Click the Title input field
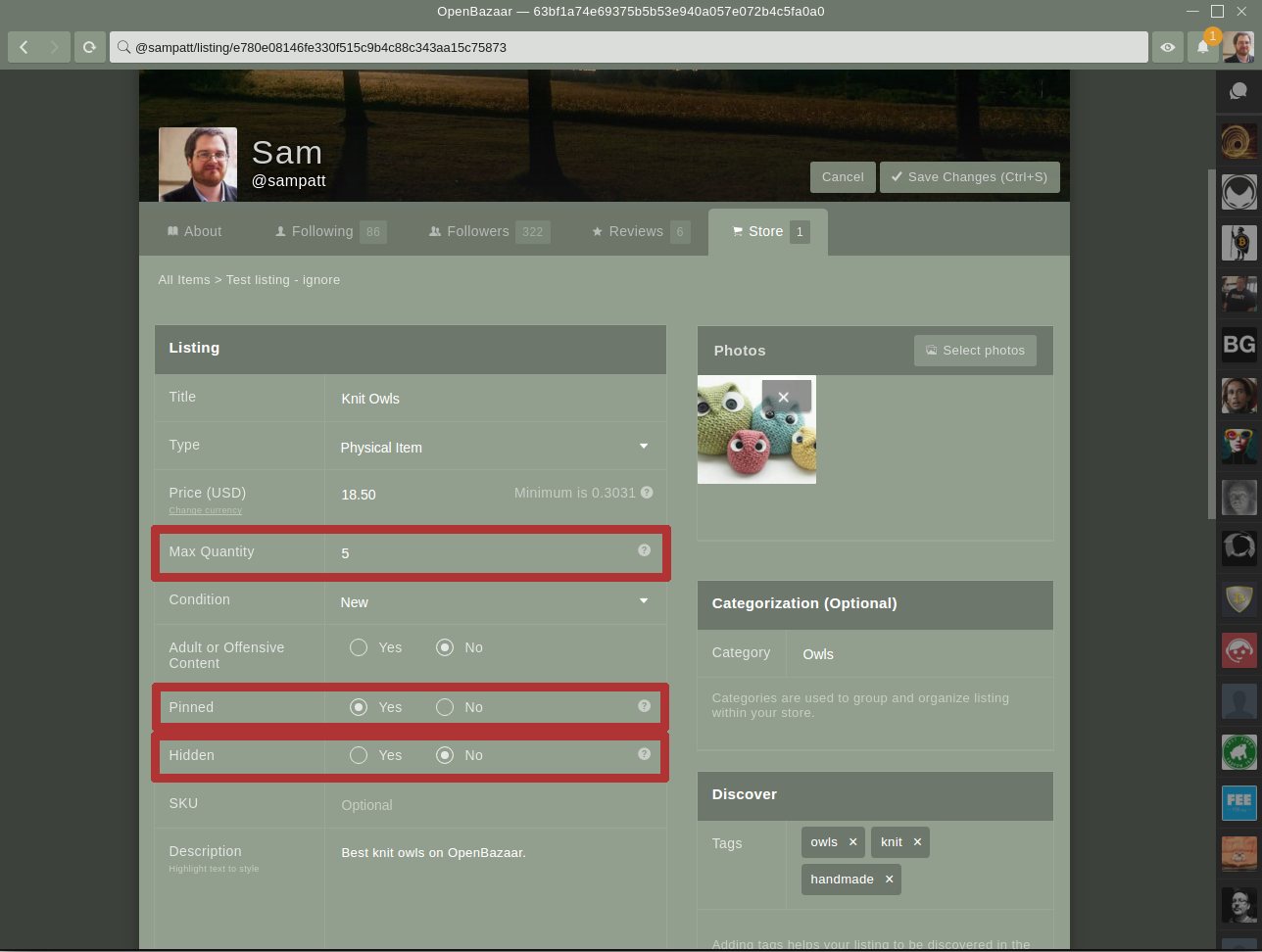Viewport: 1262px width, 952px height. pyautogui.click(x=494, y=399)
